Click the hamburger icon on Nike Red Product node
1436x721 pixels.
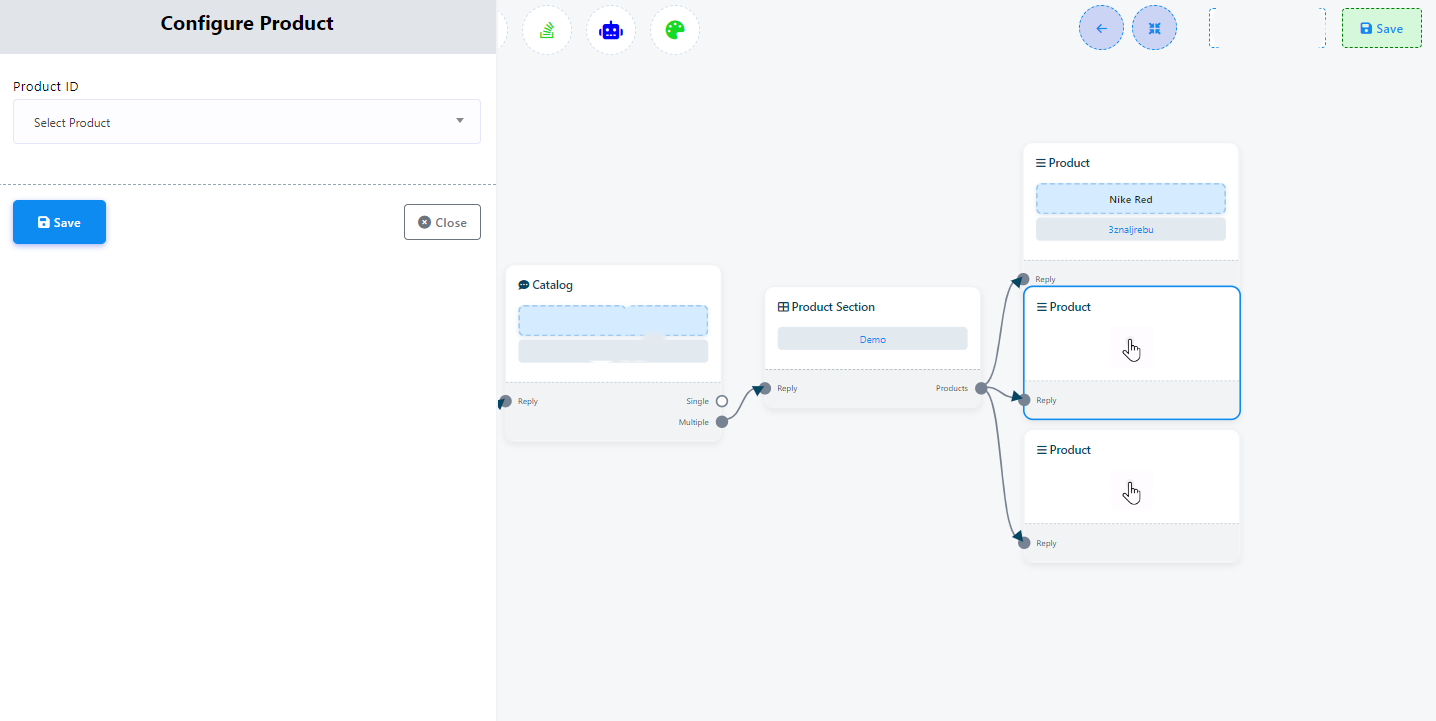click(1041, 163)
